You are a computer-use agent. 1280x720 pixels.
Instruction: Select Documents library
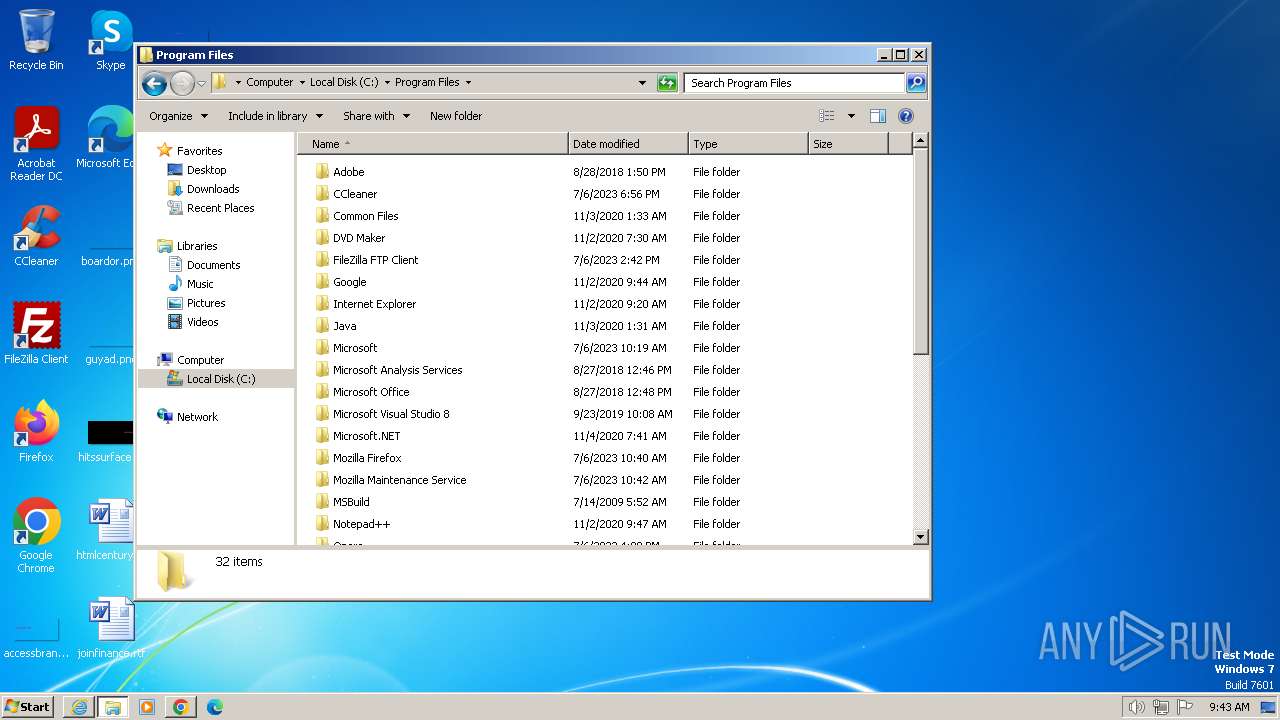[213, 265]
